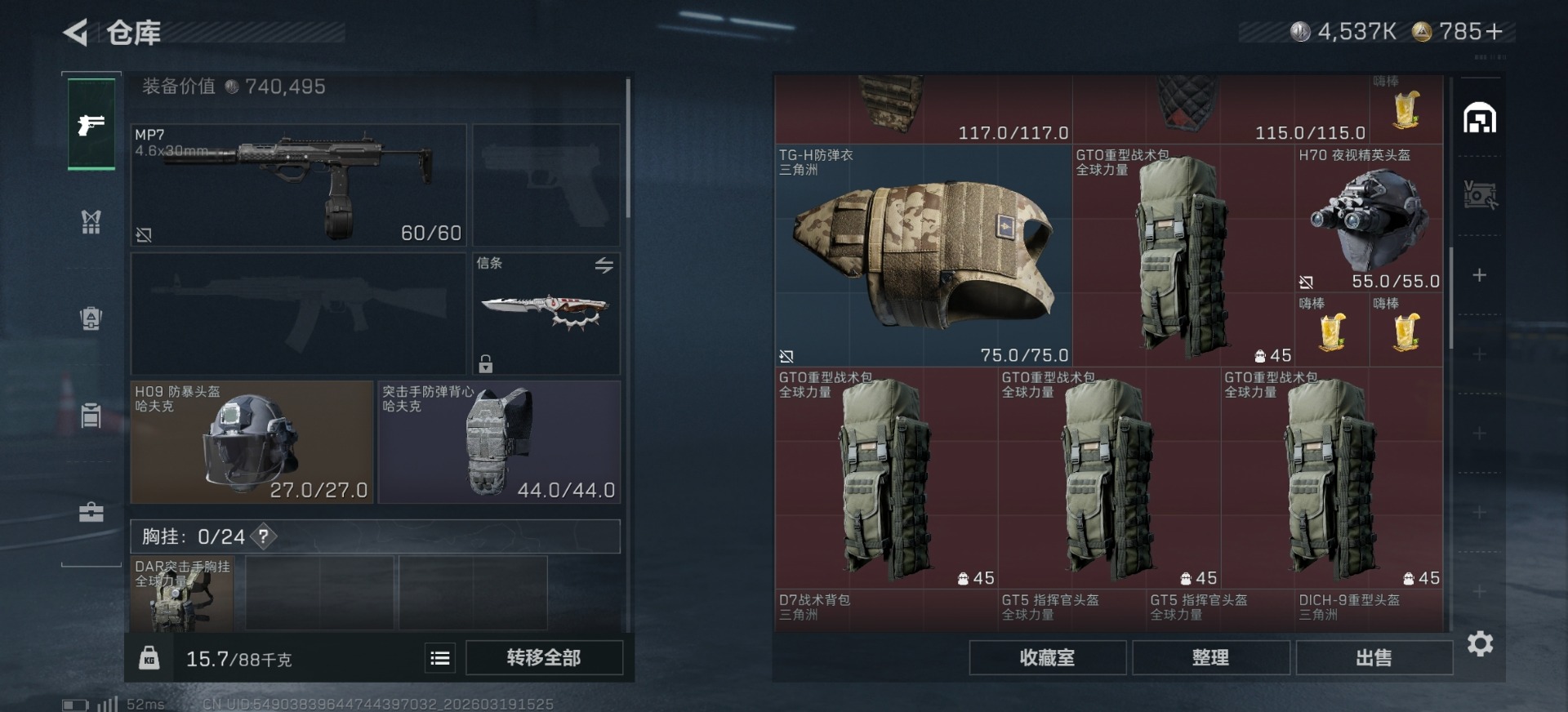The width and height of the screenshot is (1568, 712).
Task: Add a new stash expansion slot
Action: (1479, 275)
